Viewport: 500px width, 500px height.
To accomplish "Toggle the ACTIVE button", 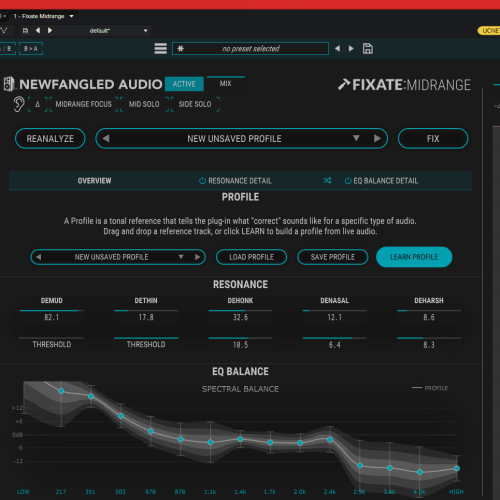I will point(184,84).
